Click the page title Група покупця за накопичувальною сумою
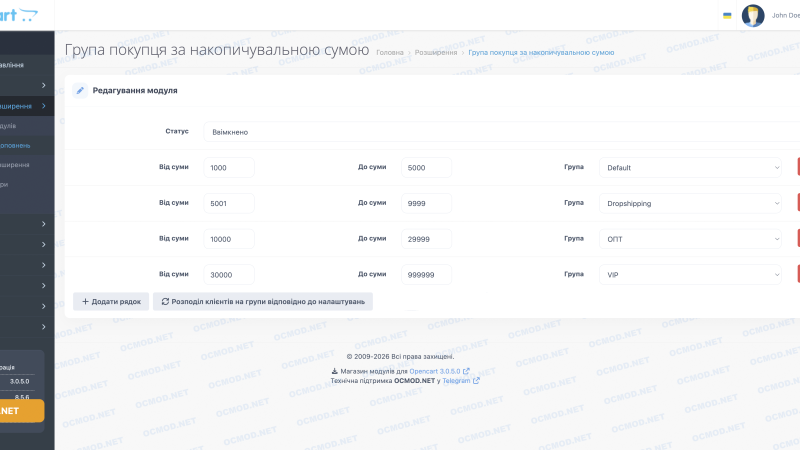The image size is (800, 450). coord(217,50)
